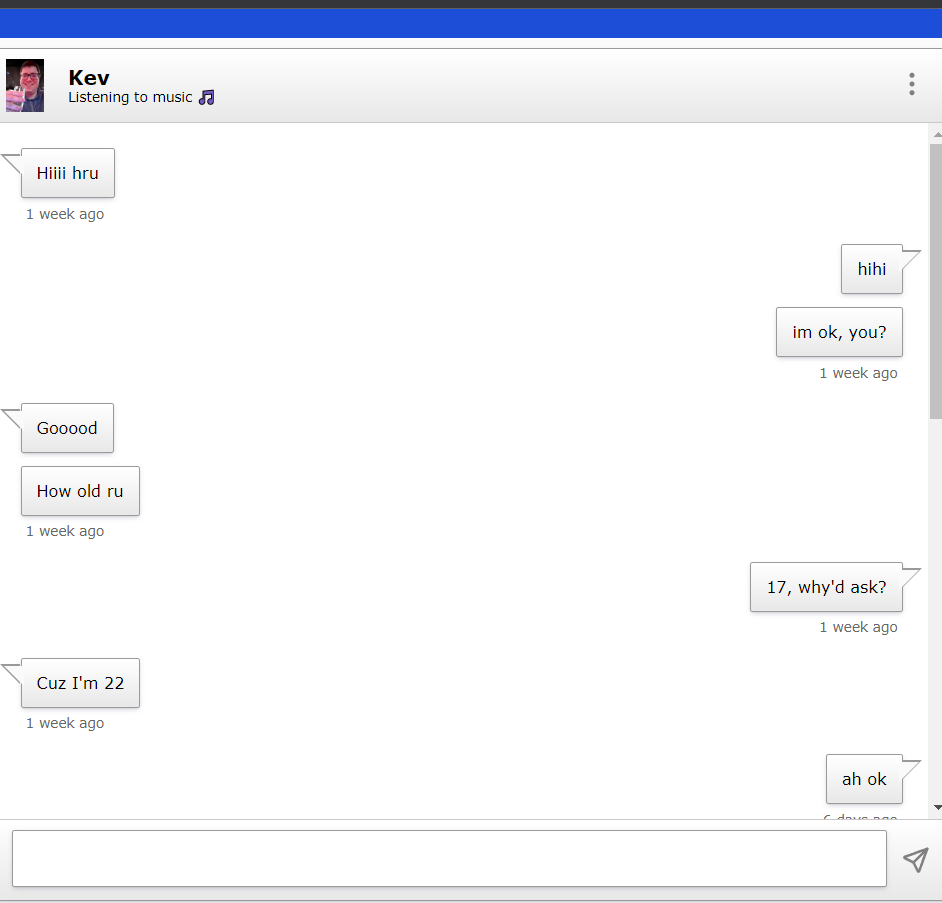Click timestamp under 'Cuz I'm 22'

click(65, 723)
